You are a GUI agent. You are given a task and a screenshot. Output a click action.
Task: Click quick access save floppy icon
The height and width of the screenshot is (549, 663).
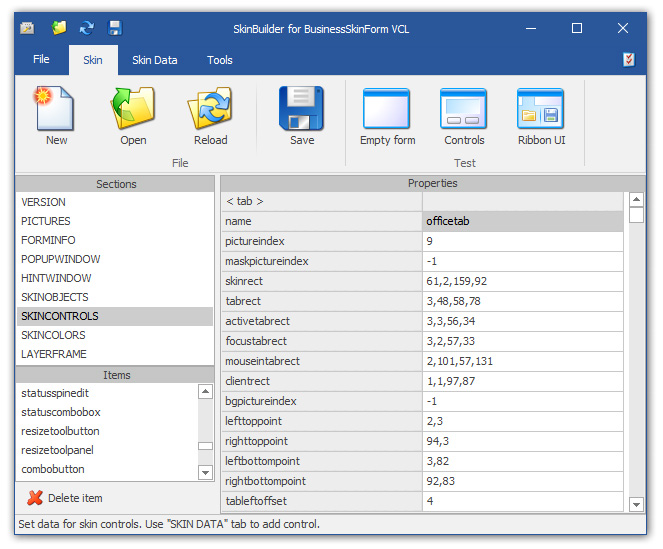pyautogui.click(x=115, y=28)
